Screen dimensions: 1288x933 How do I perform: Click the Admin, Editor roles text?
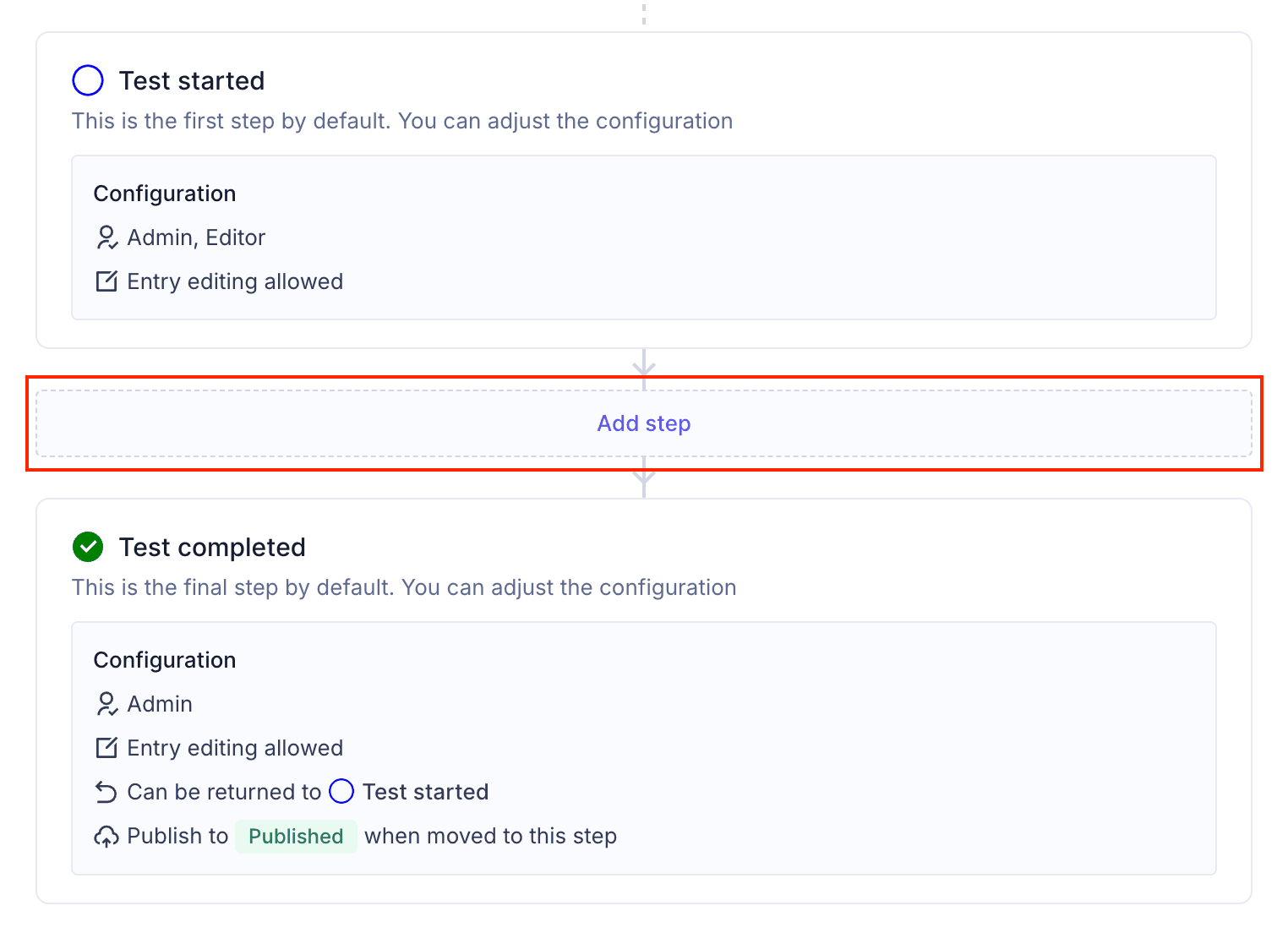196,237
